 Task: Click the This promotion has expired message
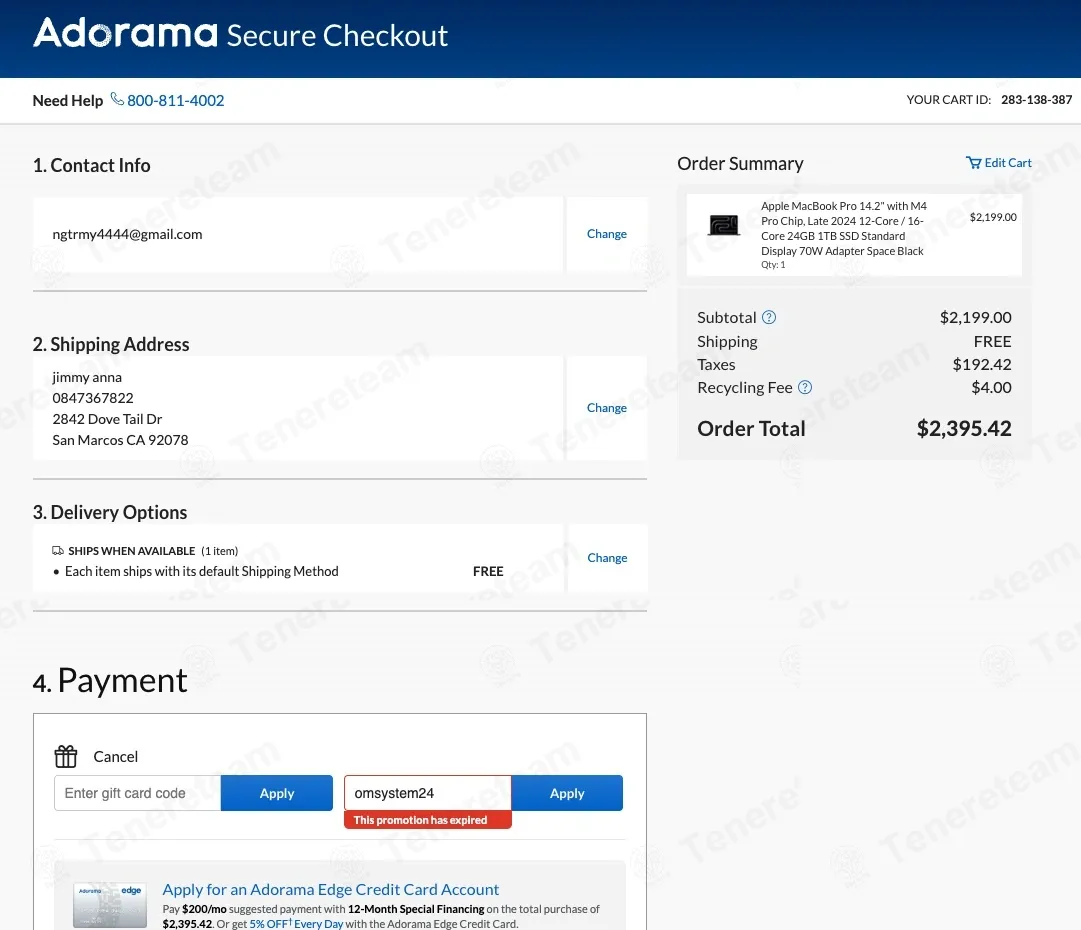[427, 820]
